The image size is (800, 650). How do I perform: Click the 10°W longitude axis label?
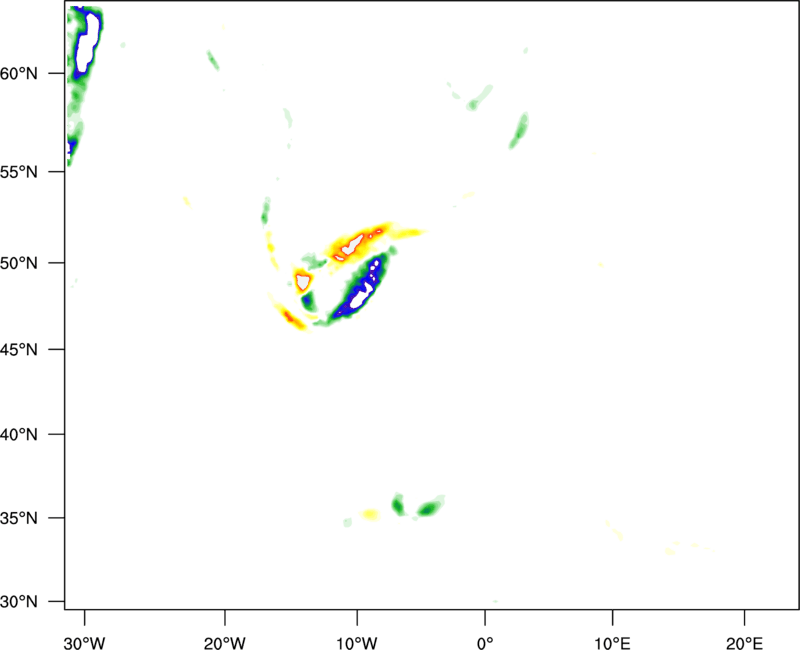357,643
